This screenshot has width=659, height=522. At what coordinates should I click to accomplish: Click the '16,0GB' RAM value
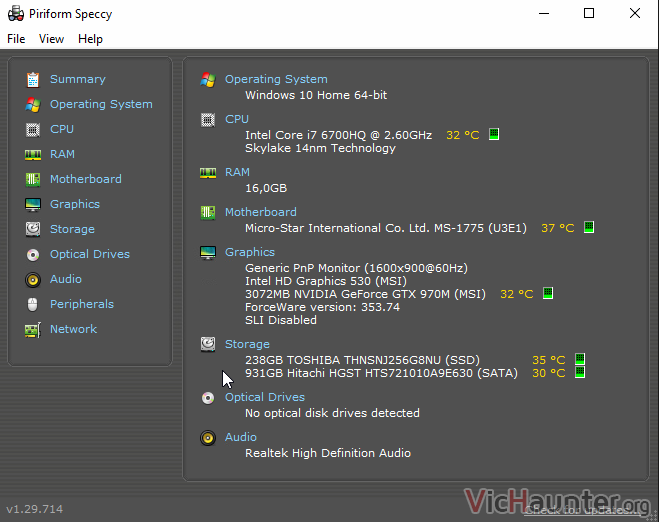point(266,188)
